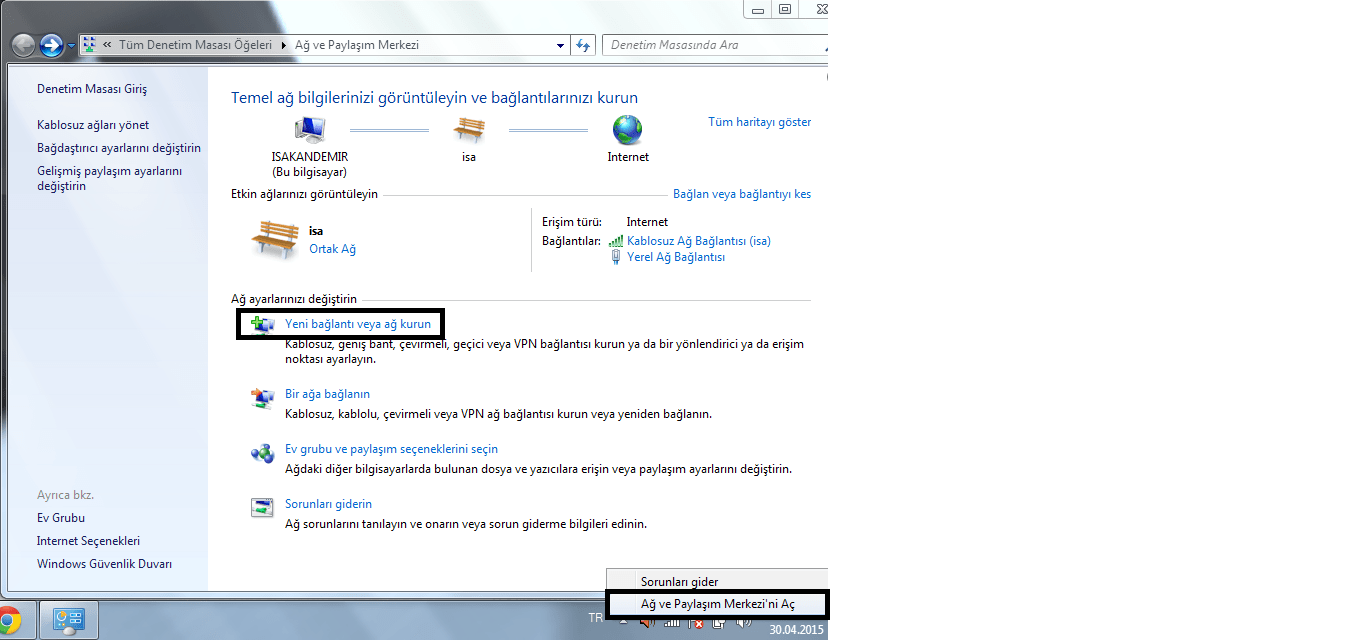Click the Back navigation arrow button
1352x640 pixels.
click(24, 45)
